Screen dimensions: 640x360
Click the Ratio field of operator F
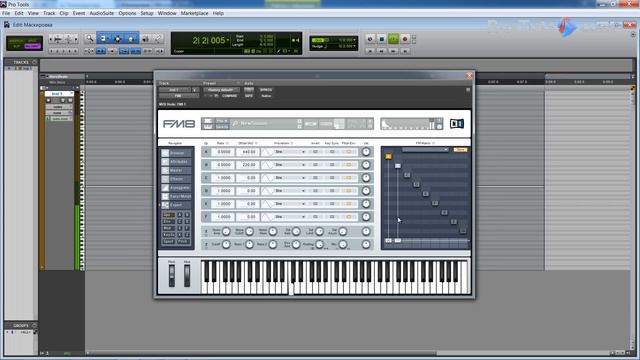point(223,217)
